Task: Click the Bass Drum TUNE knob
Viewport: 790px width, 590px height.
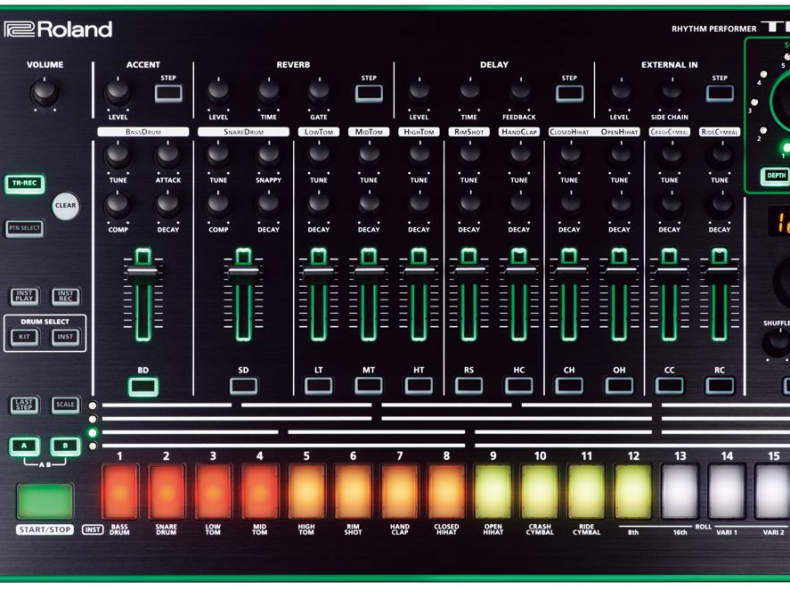Action: point(117,156)
